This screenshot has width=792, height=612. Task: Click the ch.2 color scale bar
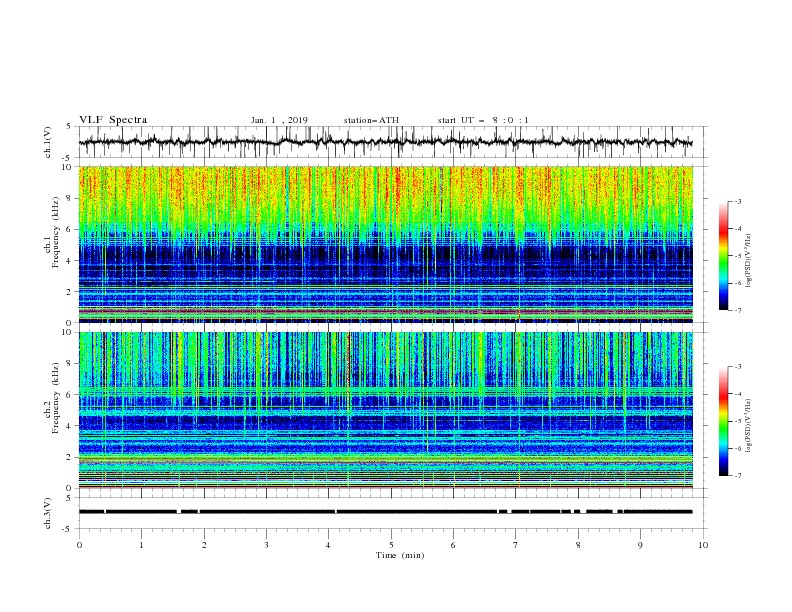pyautogui.click(x=723, y=421)
